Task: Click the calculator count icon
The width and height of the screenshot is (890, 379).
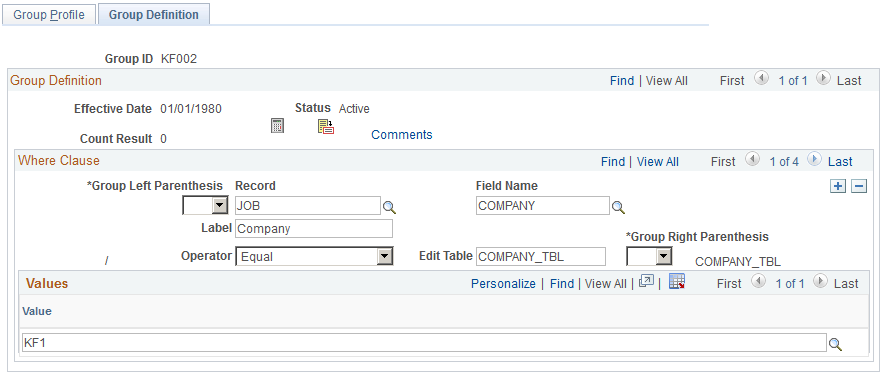Action: click(x=277, y=126)
